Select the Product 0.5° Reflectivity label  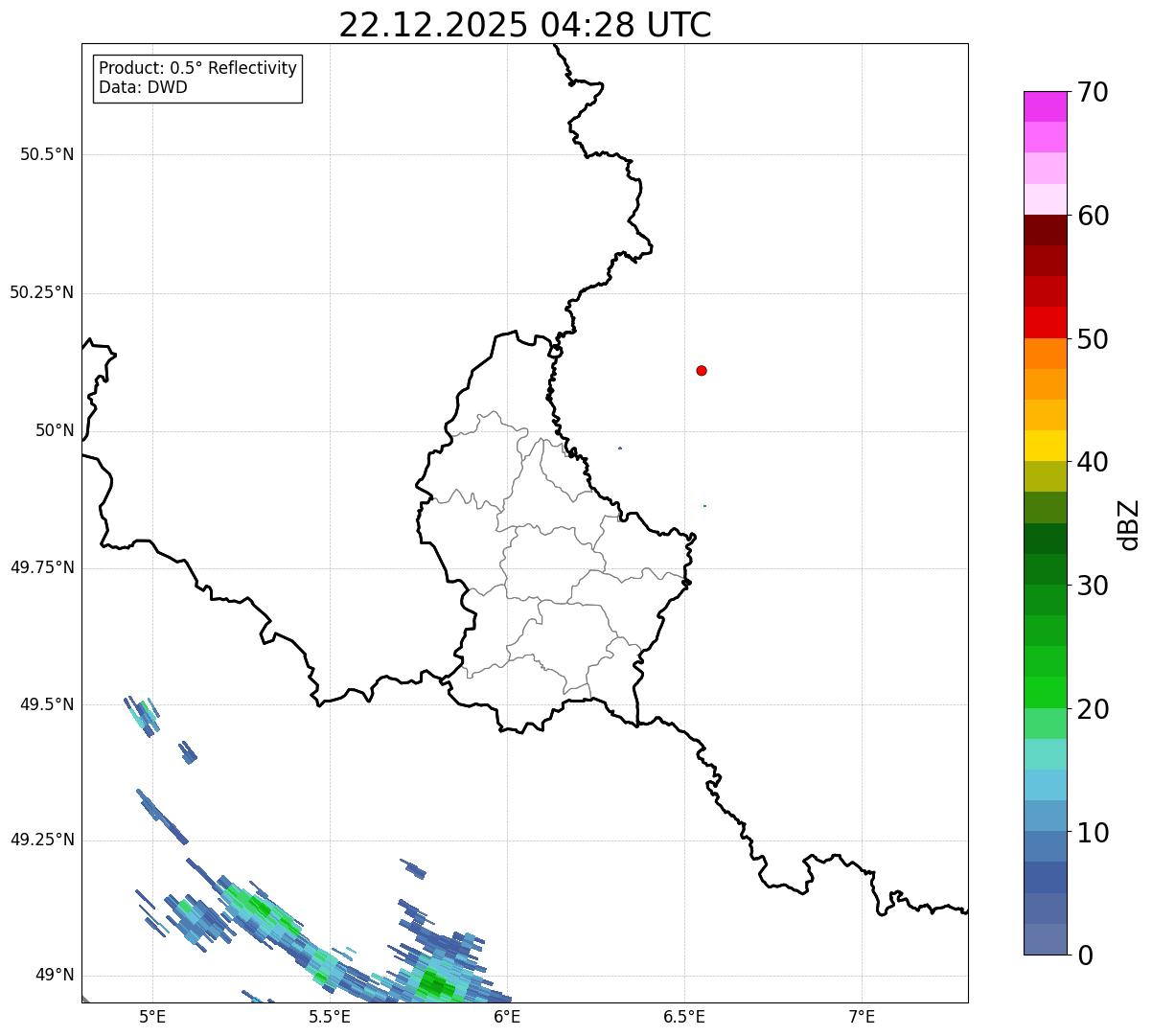pos(198,69)
